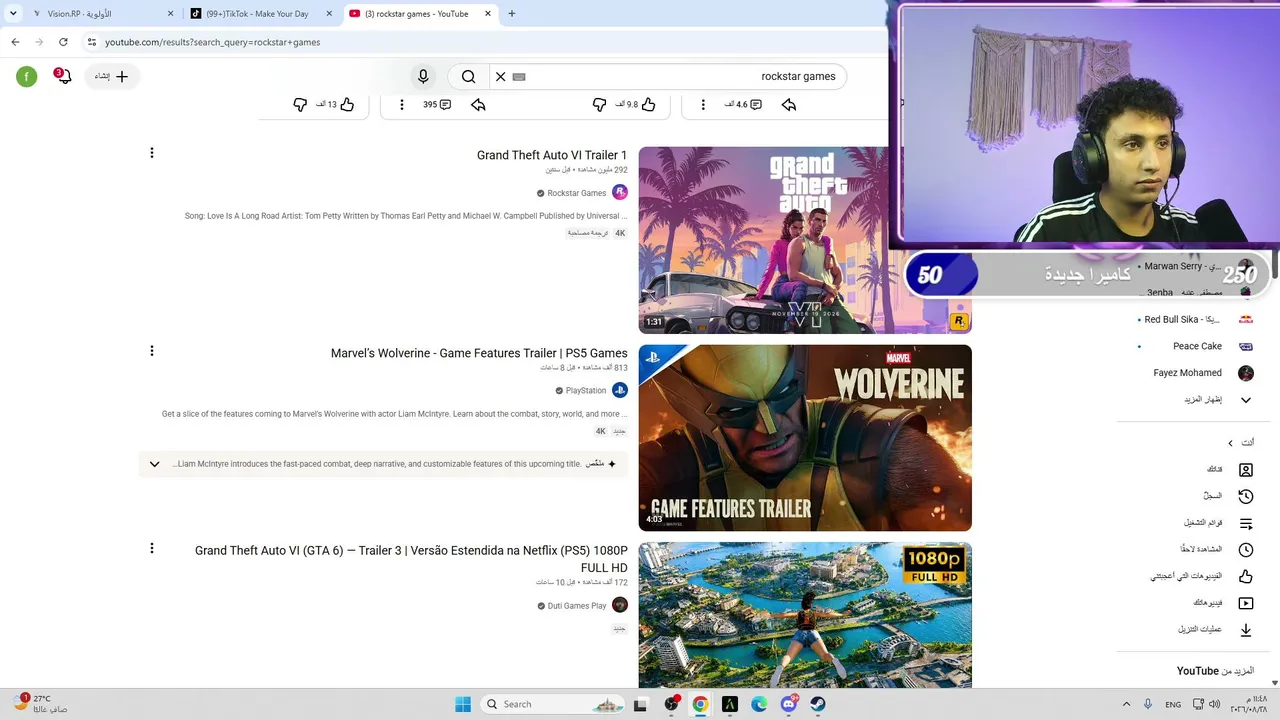Open a new browser tab
1280x720 pixels.
coord(512,14)
